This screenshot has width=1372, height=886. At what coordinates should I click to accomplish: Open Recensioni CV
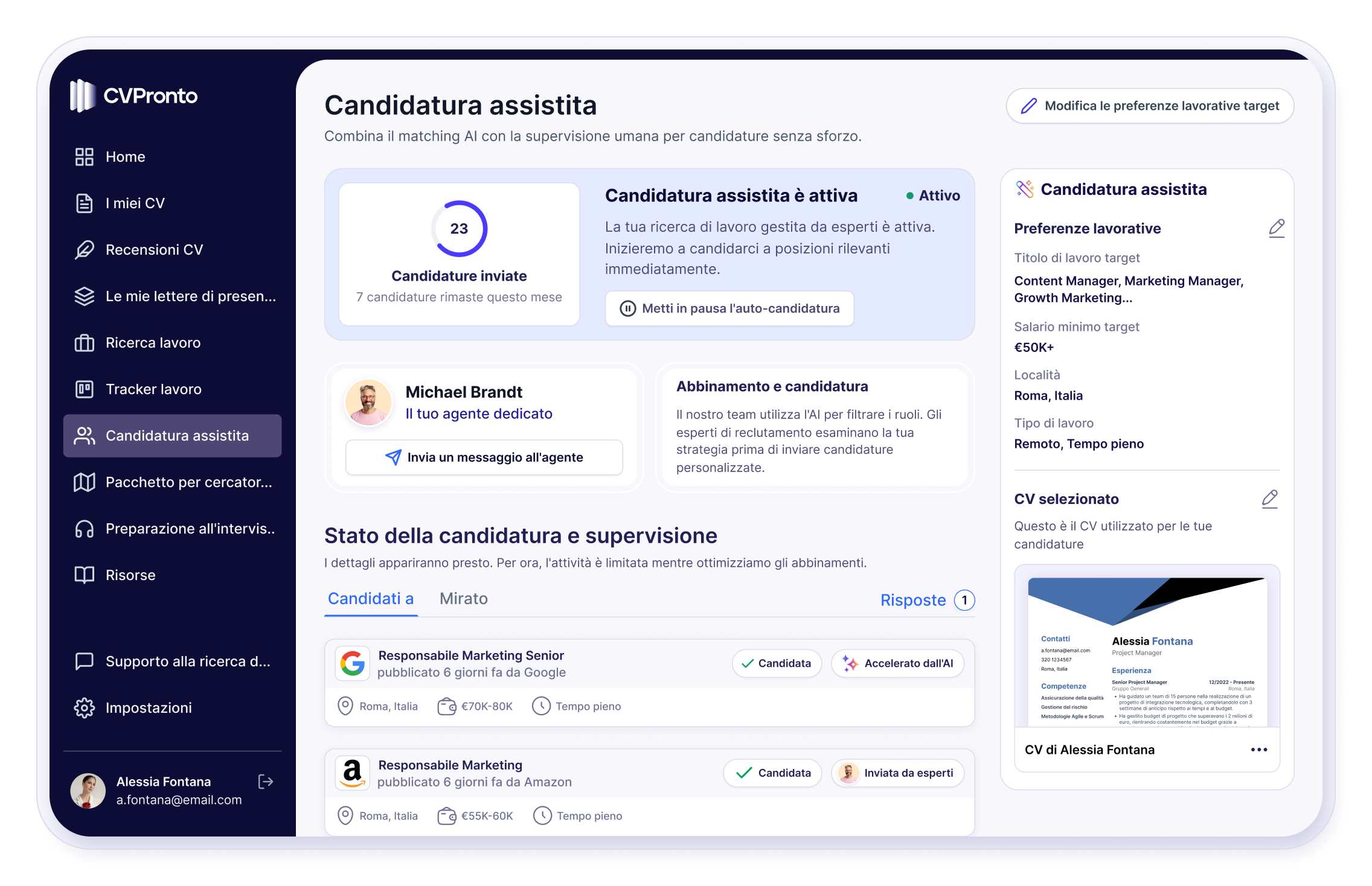pyautogui.click(x=155, y=249)
